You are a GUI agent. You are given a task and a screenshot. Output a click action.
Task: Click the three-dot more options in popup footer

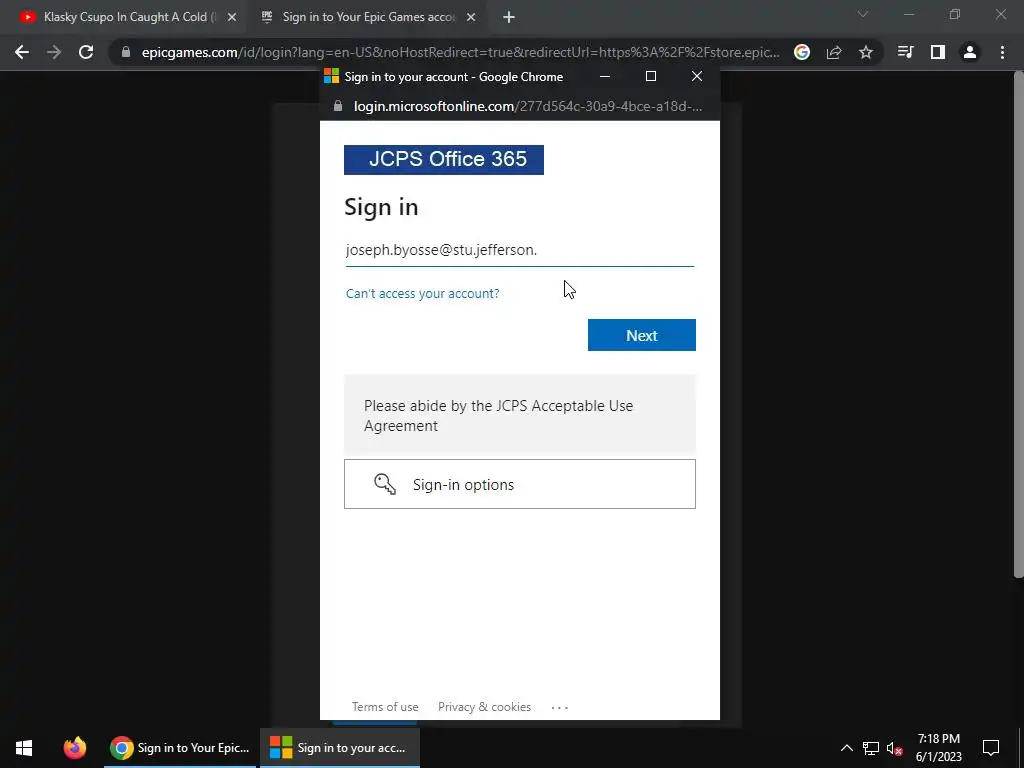pyautogui.click(x=560, y=707)
